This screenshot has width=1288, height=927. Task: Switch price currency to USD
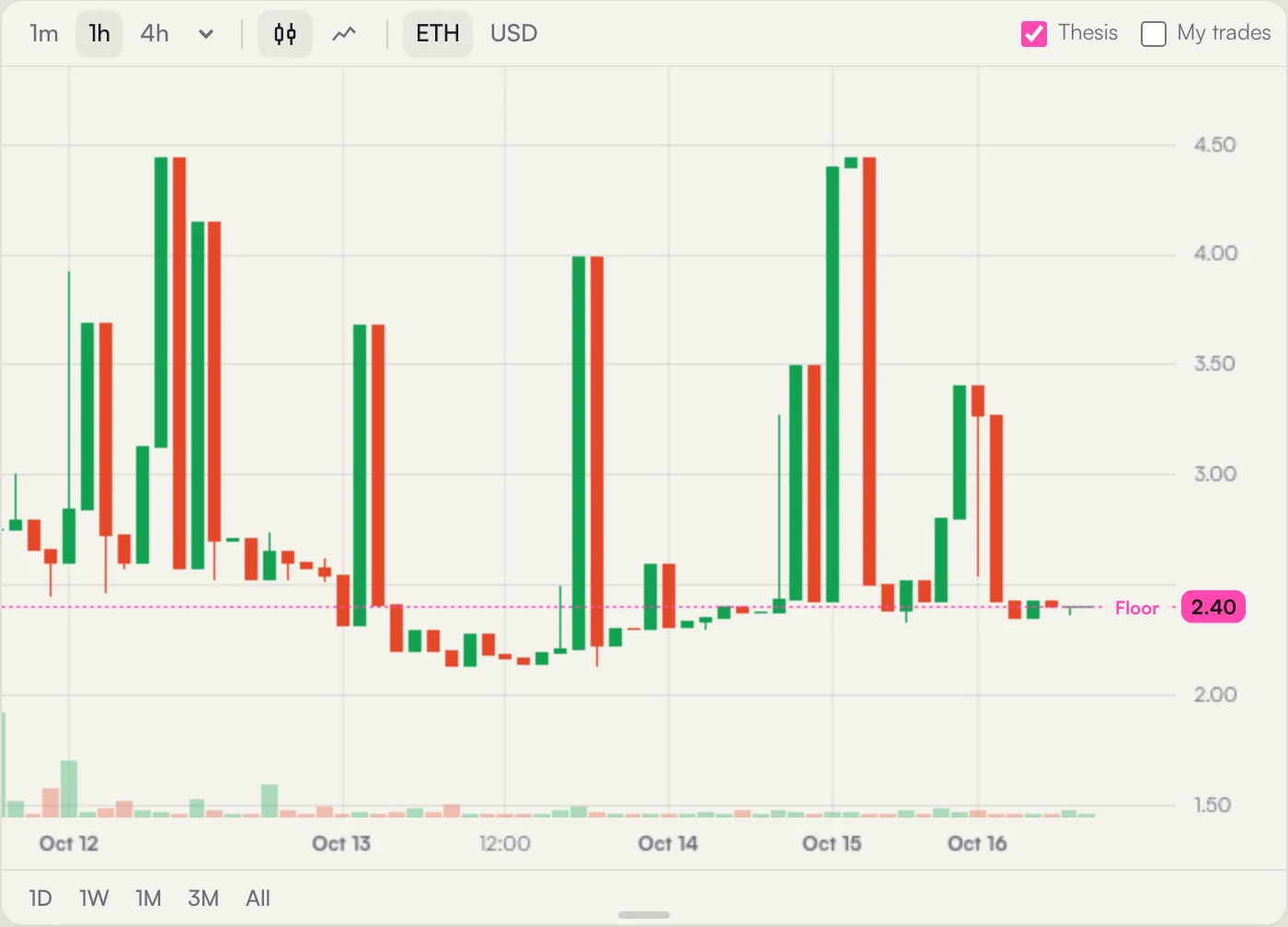pyautogui.click(x=513, y=34)
